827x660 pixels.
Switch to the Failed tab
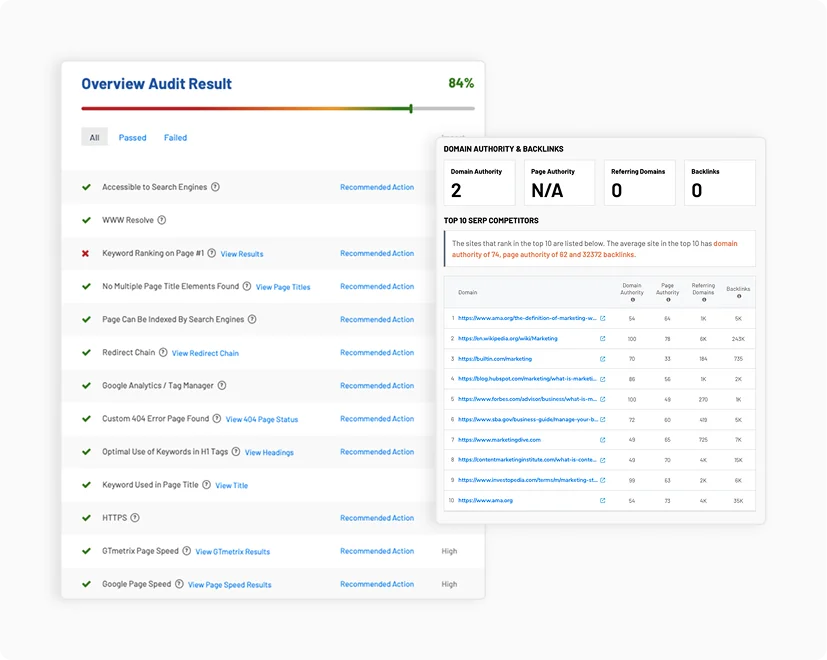click(x=175, y=137)
